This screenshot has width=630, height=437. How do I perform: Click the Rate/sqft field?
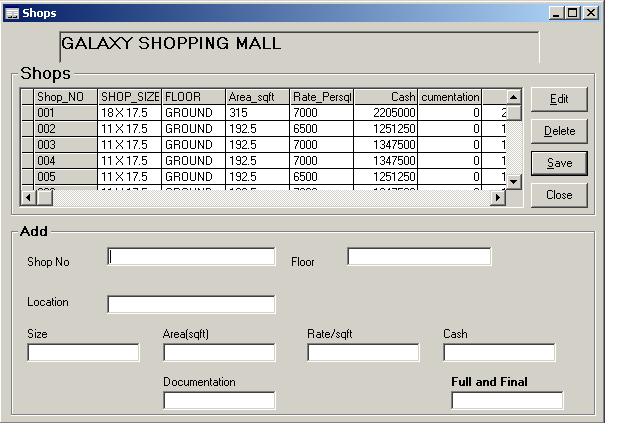363,353
